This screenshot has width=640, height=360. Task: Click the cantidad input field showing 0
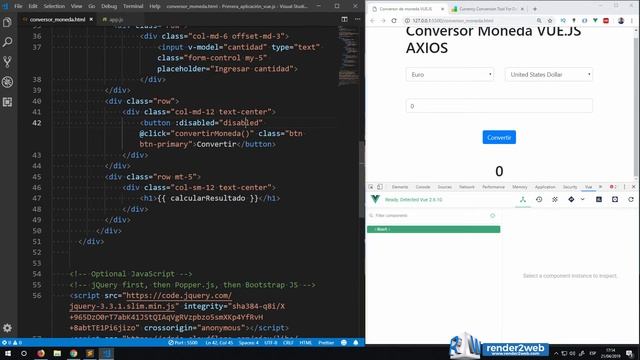point(499,106)
